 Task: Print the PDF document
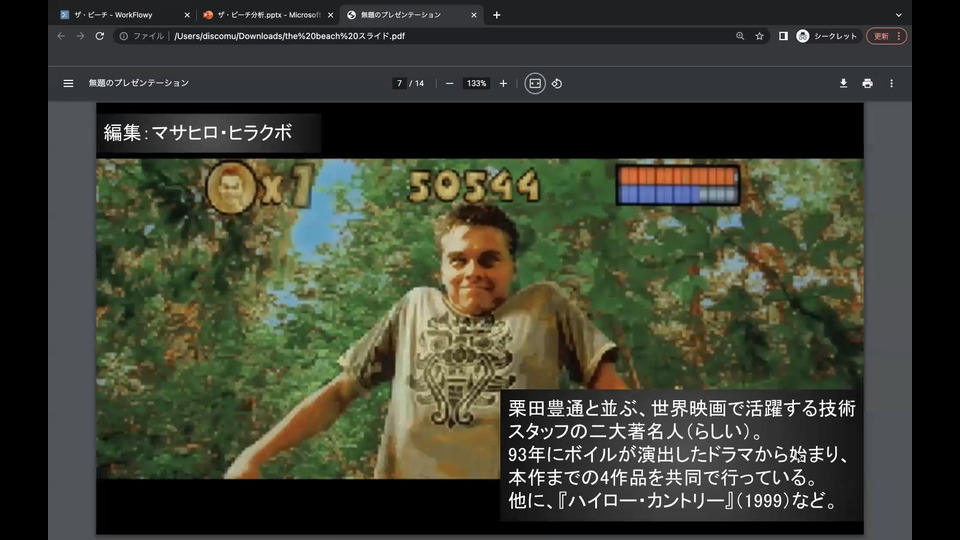868,83
